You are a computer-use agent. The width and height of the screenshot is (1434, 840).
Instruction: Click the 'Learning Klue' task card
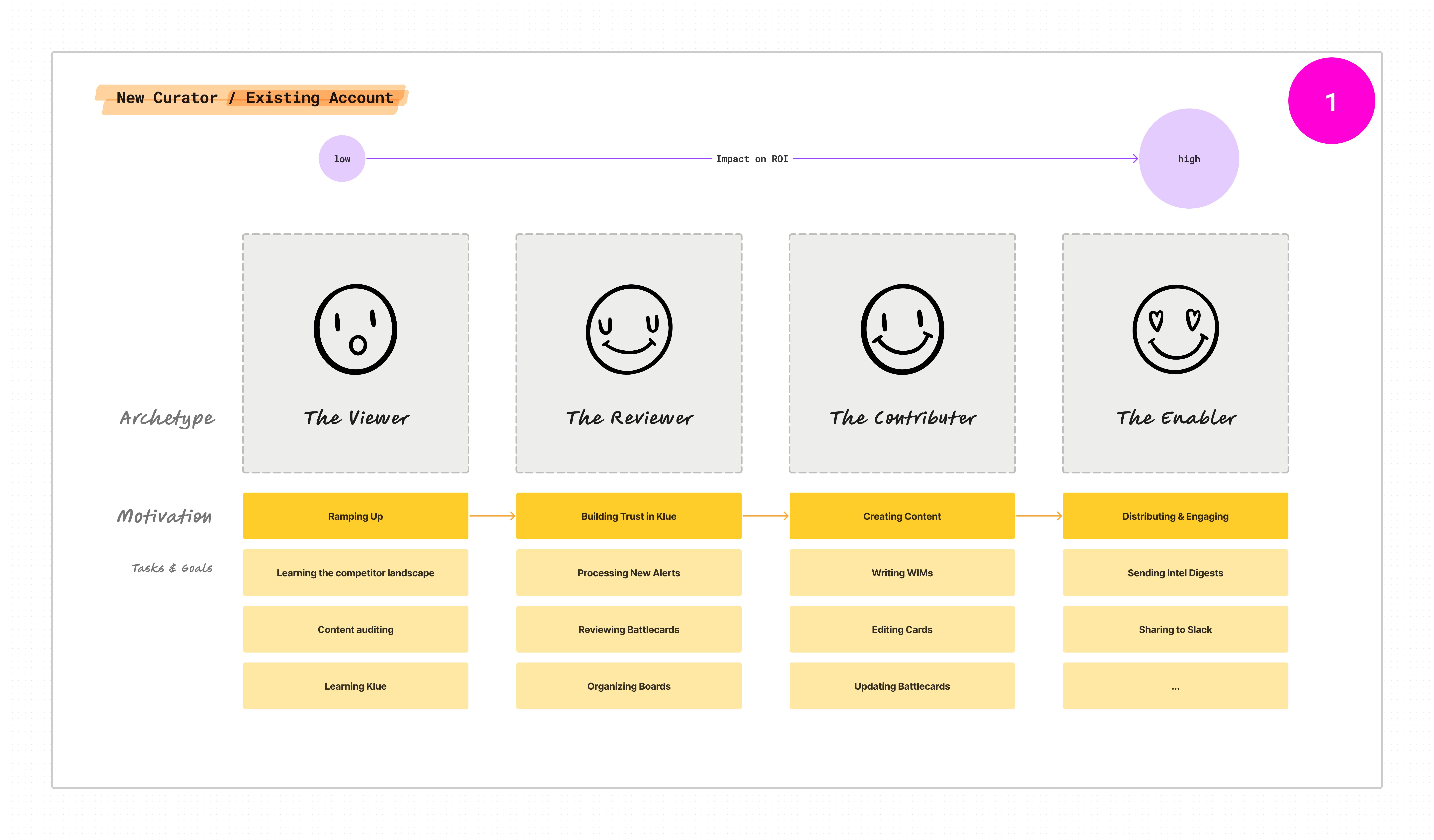[x=356, y=686]
